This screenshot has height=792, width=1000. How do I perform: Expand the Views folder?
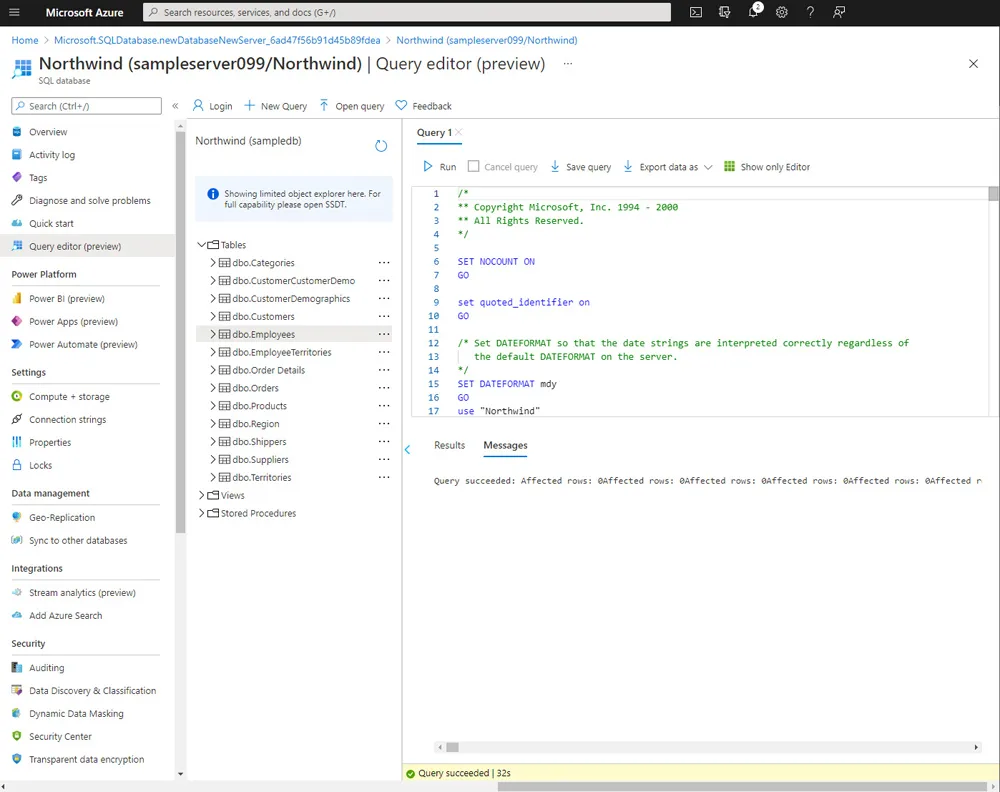[202, 495]
